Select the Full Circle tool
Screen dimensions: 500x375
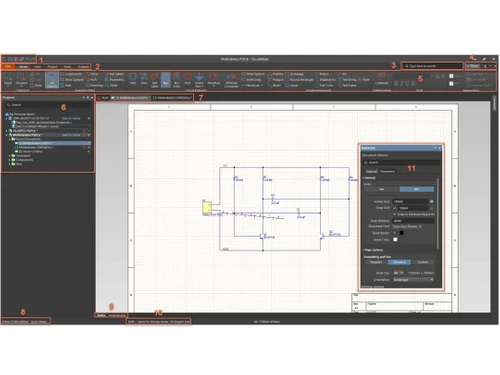[x=324, y=85]
